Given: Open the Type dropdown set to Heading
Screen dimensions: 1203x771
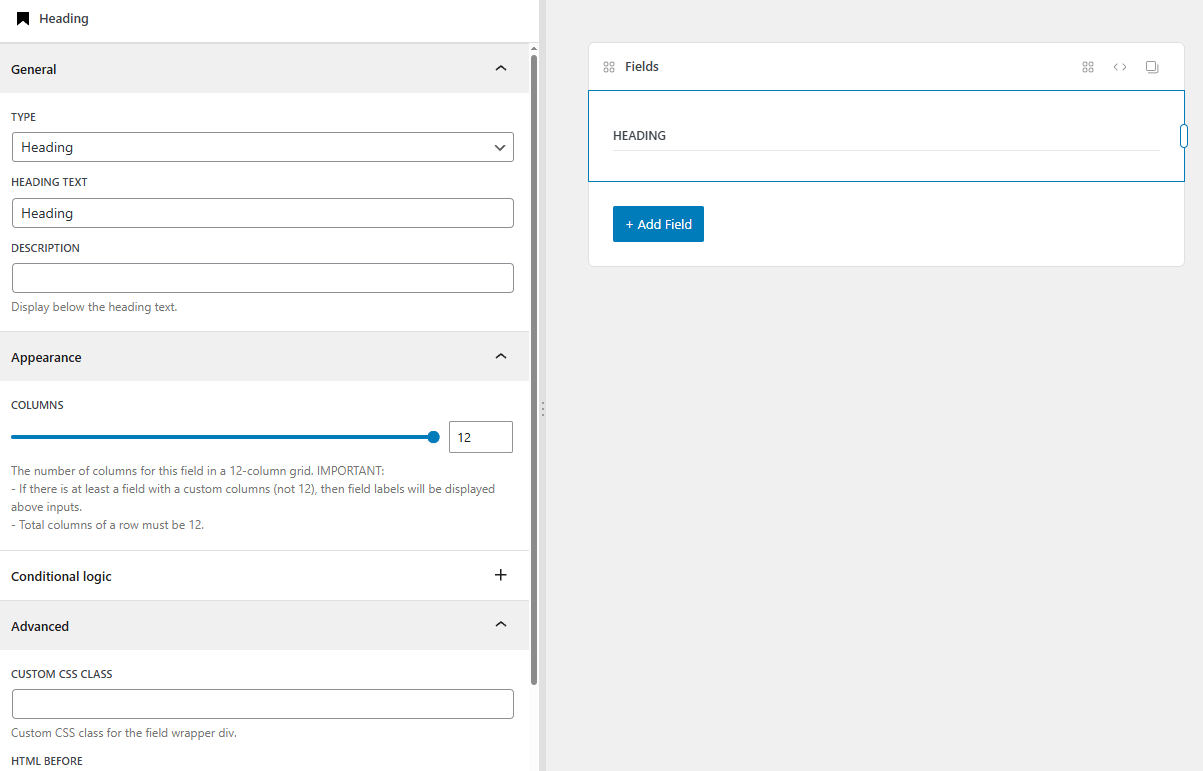Looking at the screenshot, I should 263,147.
